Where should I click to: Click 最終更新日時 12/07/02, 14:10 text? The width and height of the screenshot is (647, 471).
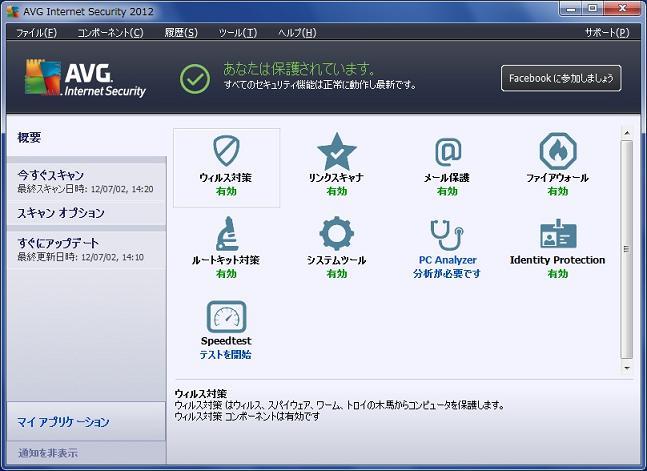pyautogui.click(x=80, y=257)
